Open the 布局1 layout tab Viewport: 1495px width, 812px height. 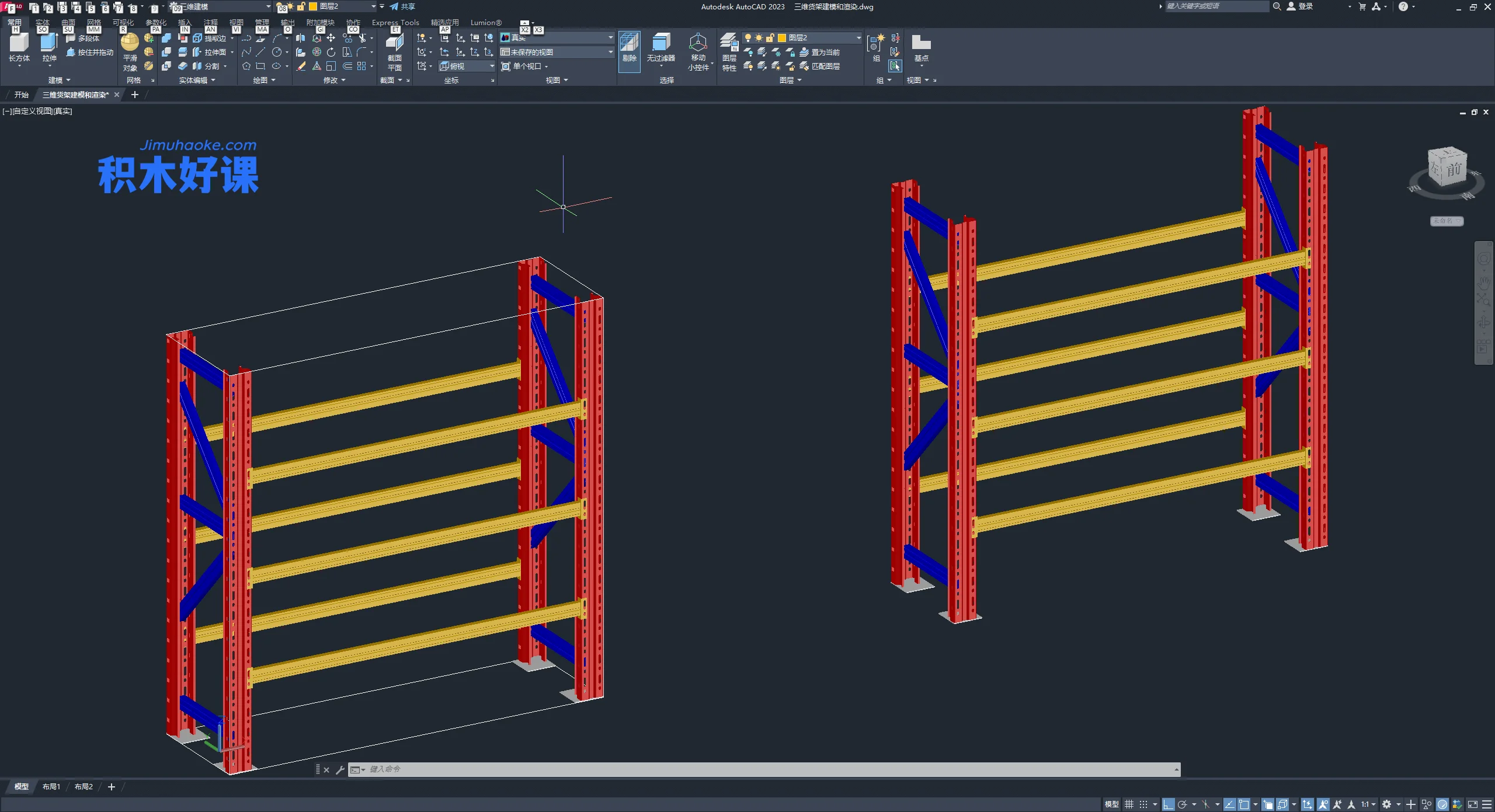click(51, 787)
